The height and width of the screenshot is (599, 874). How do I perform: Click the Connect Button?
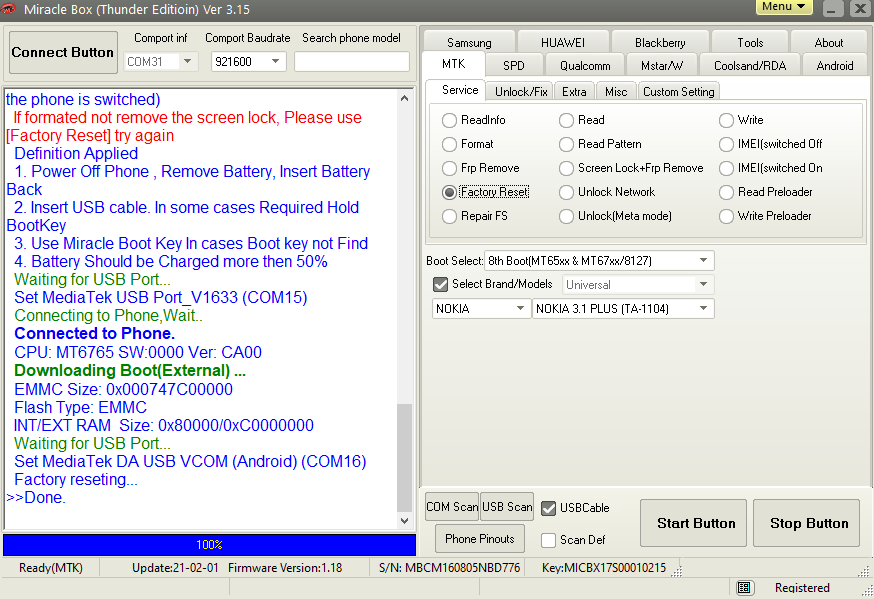point(63,52)
